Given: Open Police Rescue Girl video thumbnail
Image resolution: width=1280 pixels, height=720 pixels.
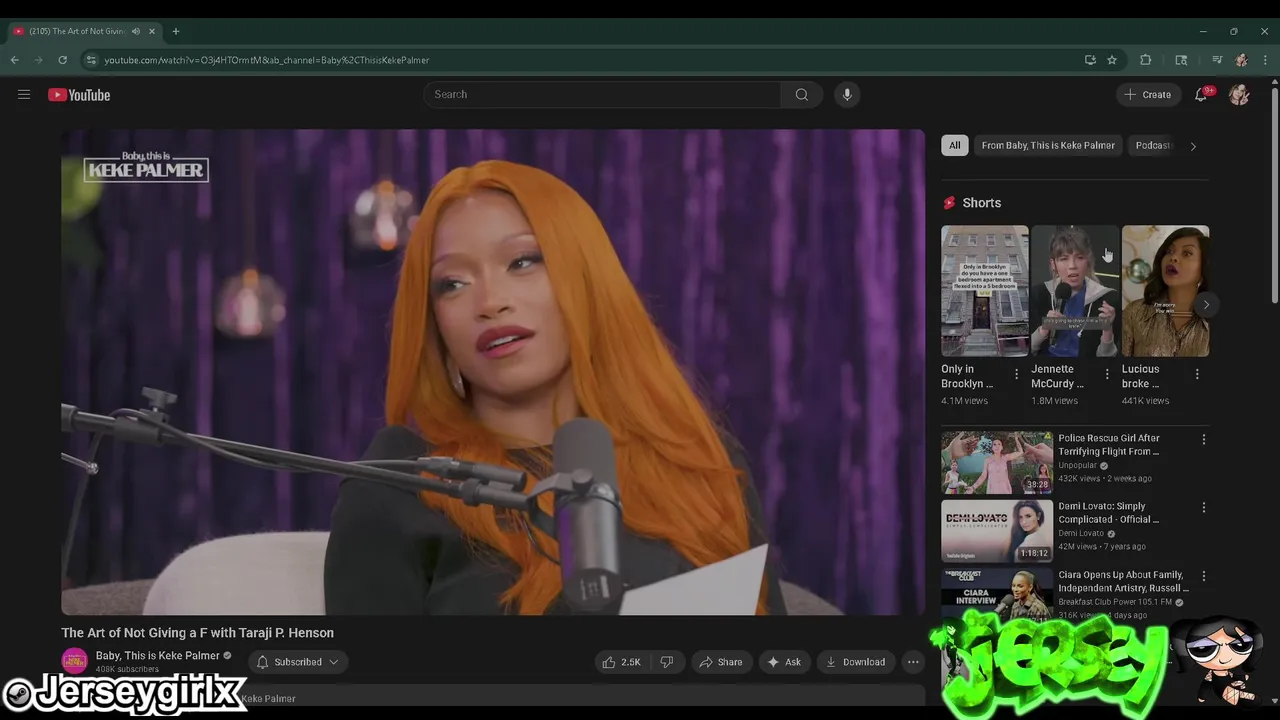Looking at the screenshot, I should coord(997,463).
